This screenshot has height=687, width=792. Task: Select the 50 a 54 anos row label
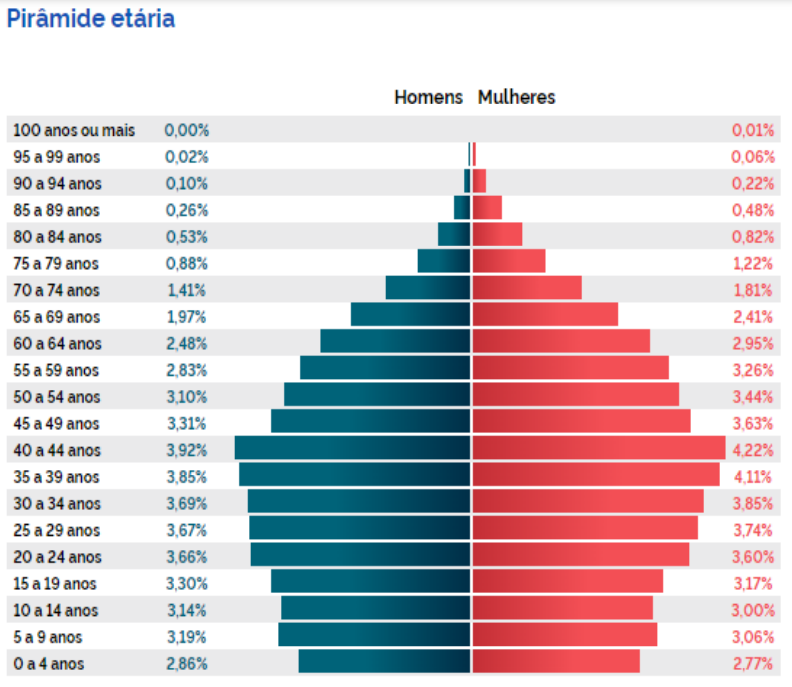(x=57, y=397)
